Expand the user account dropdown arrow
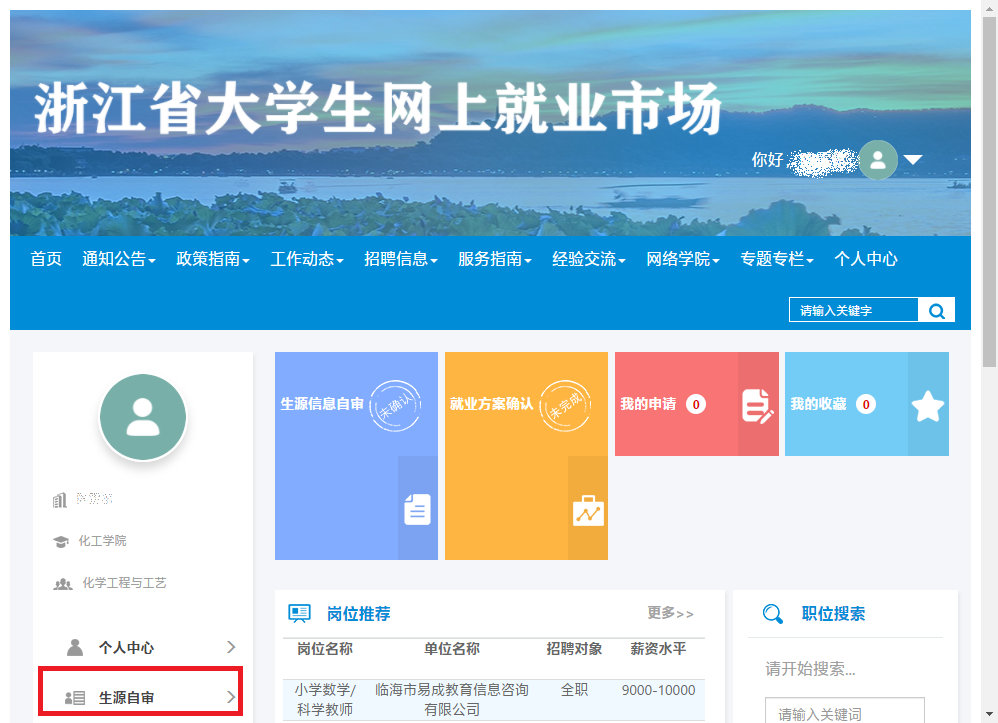The width and height of the screenshot is (998, 723). (913, 160)
